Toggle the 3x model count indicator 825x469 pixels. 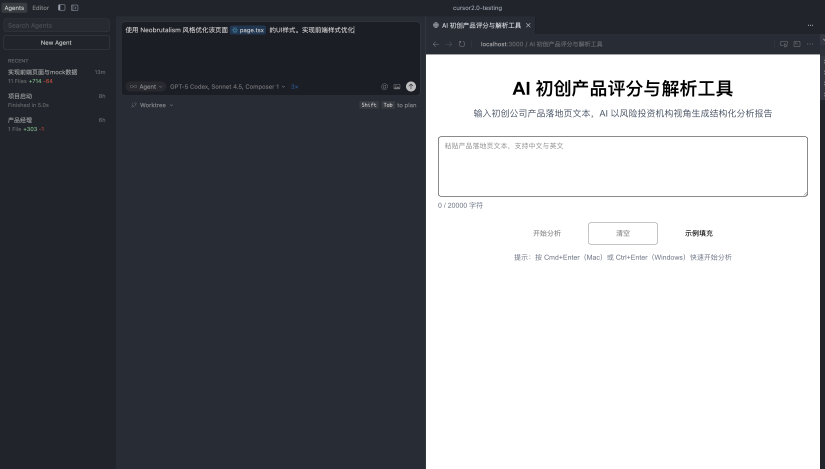[x=295, y=87]
